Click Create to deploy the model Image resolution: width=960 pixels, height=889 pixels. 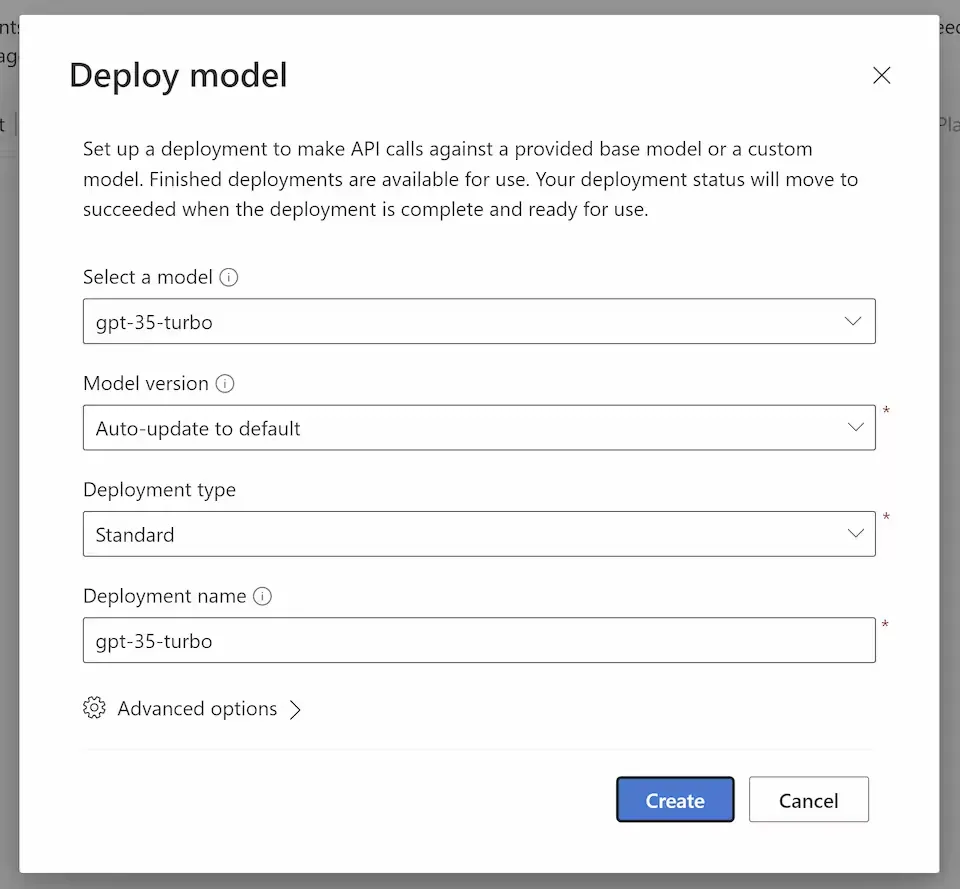[675, 800]
